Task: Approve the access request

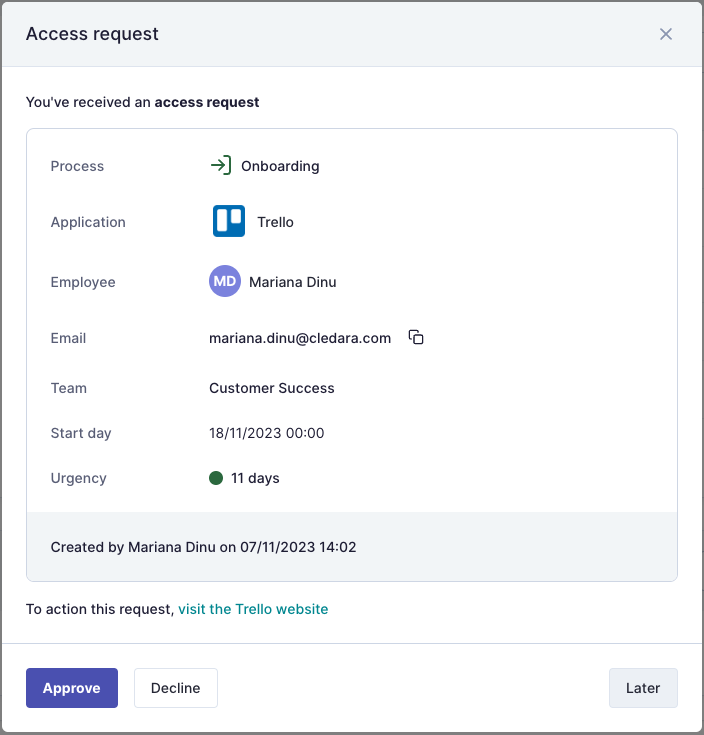Action: 72,688
